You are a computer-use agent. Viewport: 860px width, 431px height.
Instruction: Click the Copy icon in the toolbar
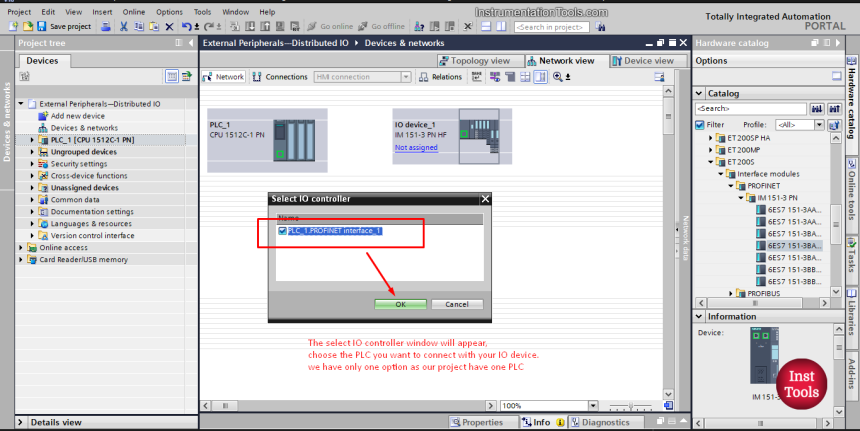click(139, 26)
